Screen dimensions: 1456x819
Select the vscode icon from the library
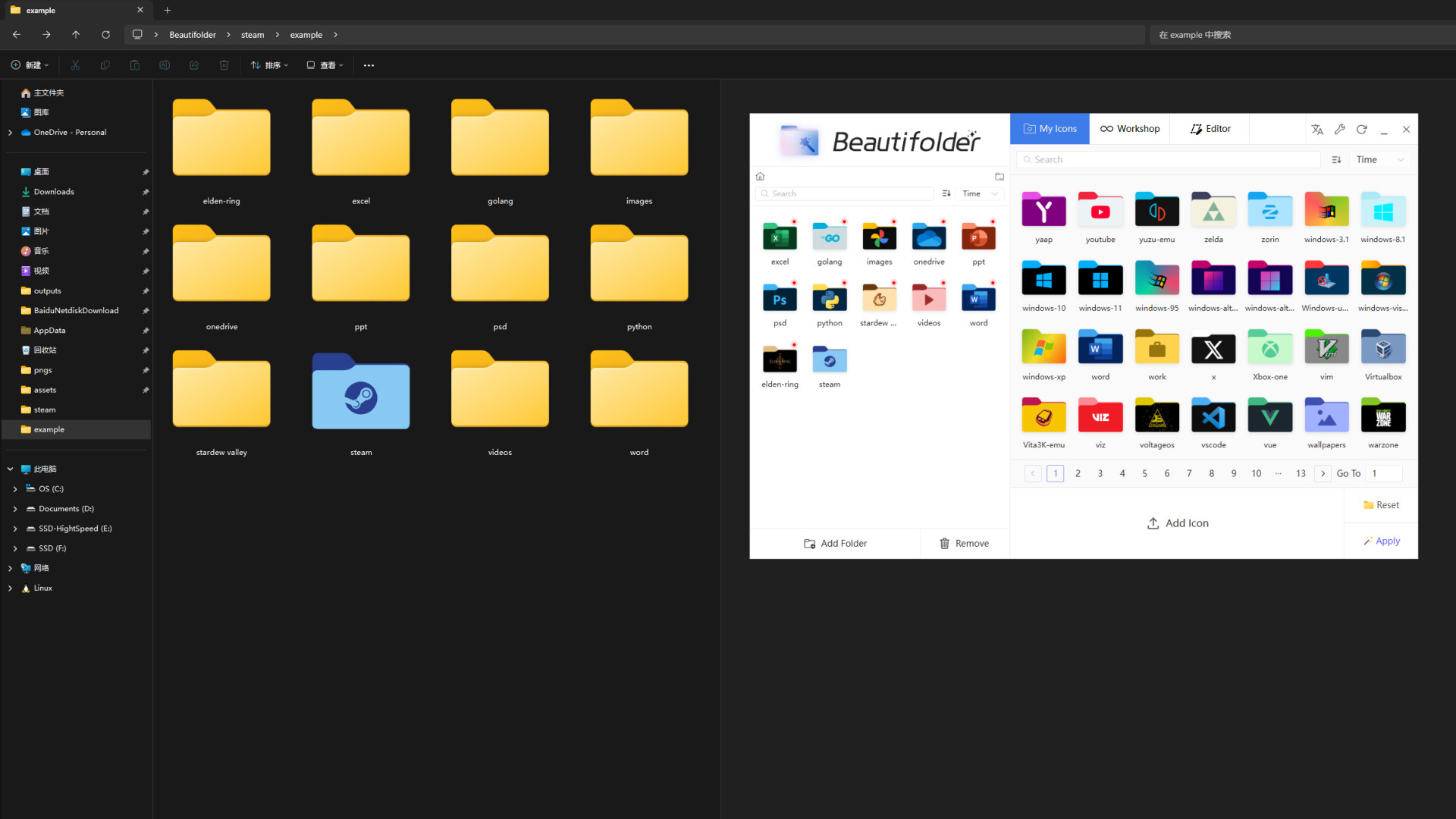point(1213,416)
